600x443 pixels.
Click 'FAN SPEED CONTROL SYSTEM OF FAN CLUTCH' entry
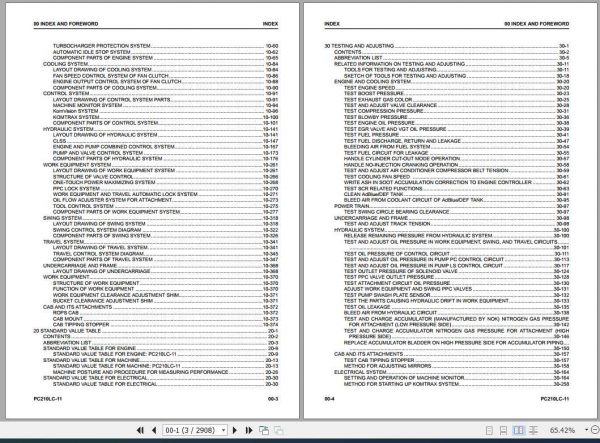coord(111,76)
